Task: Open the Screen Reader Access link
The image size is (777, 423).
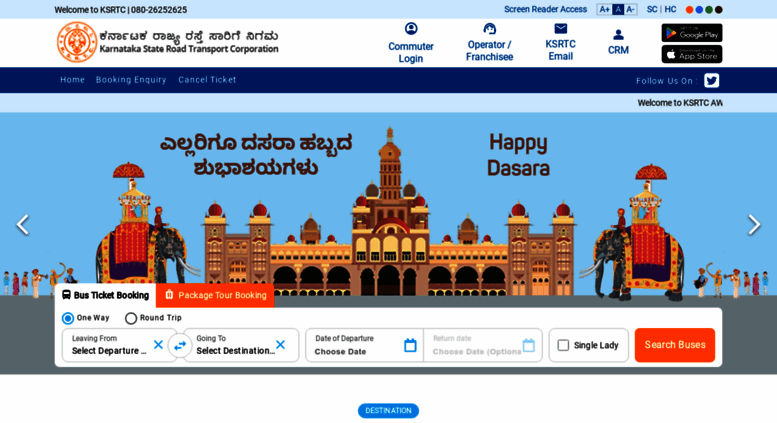Action: click(x=545, y=9)
